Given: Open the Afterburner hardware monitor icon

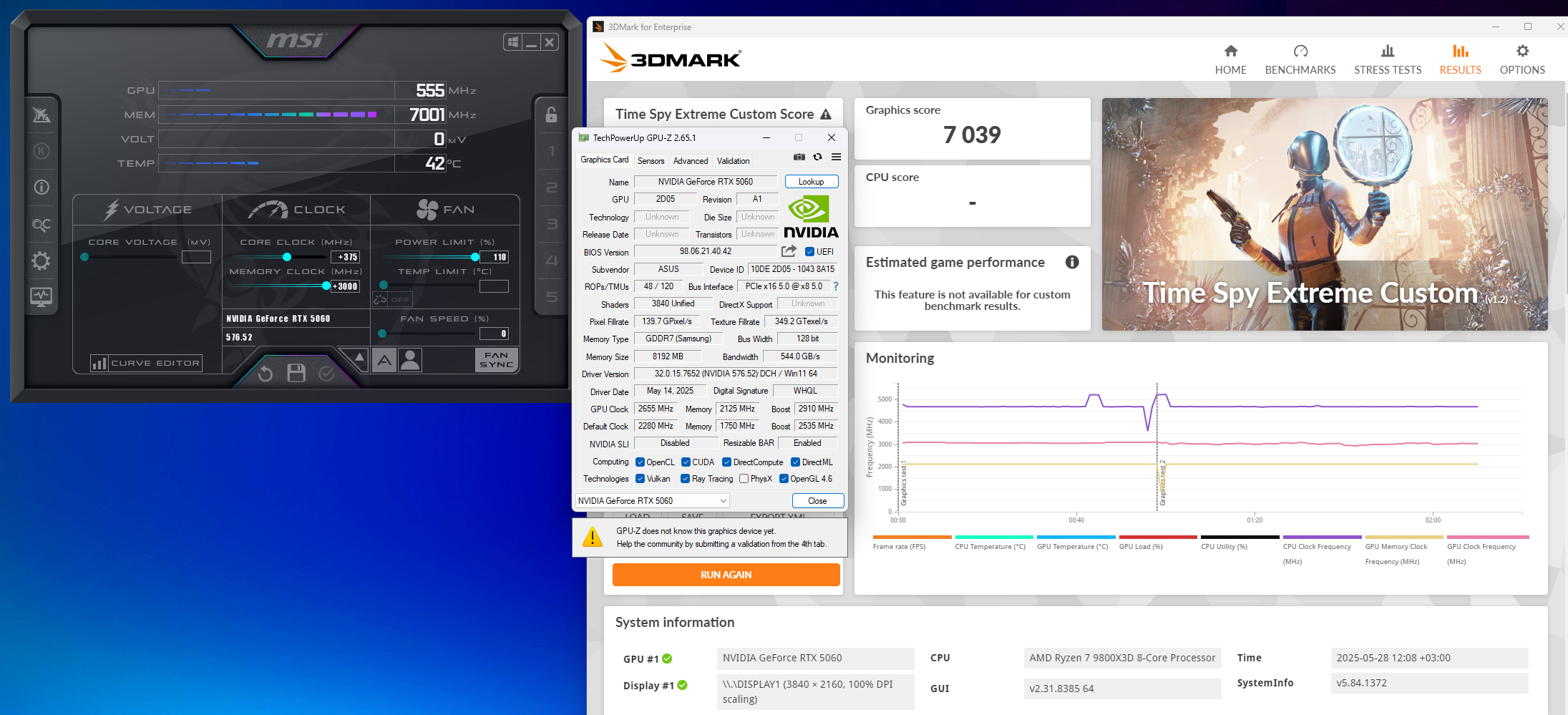Looking at the screenshot, I should click(x=42, y=297).
